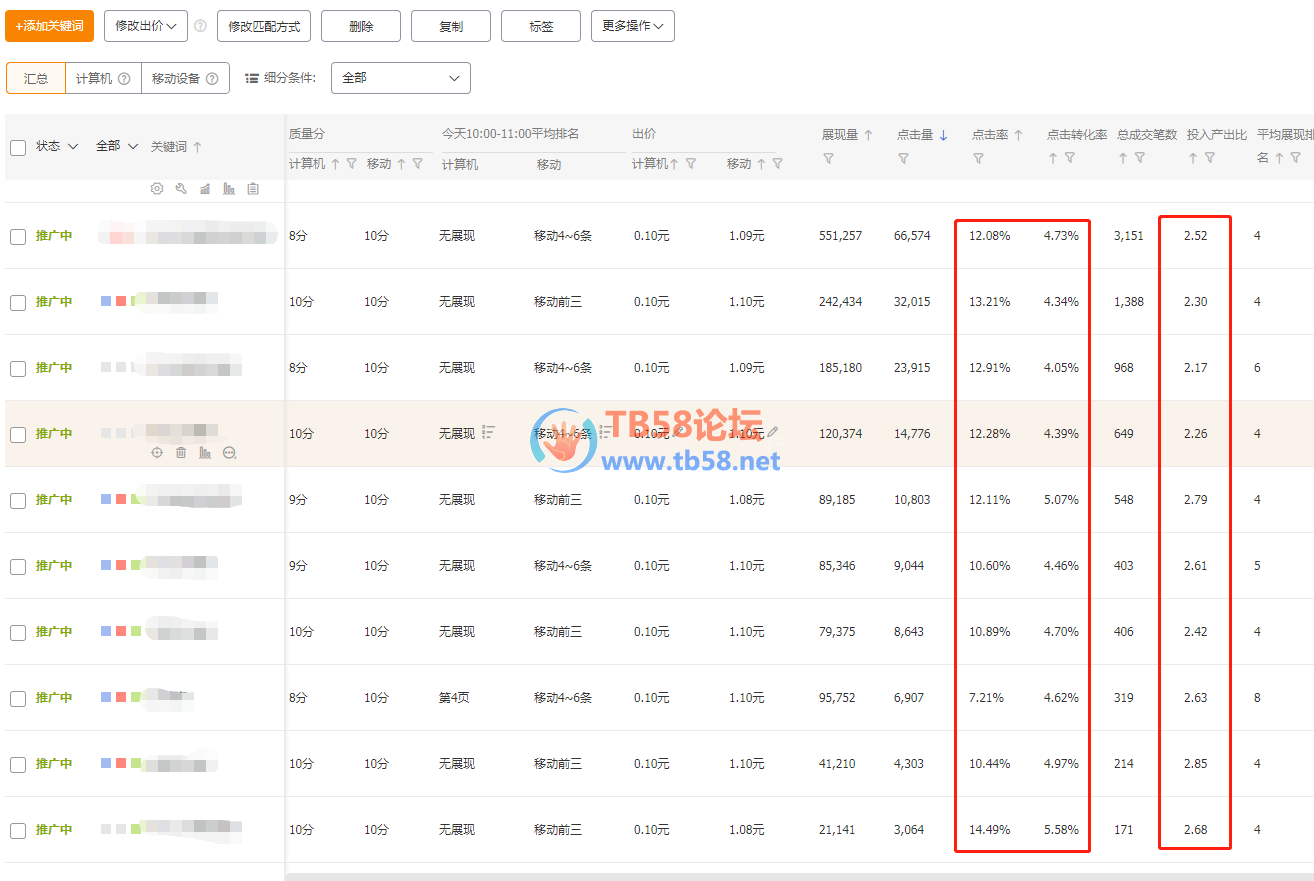Image resolution: width=1314 pixels, height=881 pixels.
Task: Switch to the 移动设备 tab
Action: (x=185, y=78)
